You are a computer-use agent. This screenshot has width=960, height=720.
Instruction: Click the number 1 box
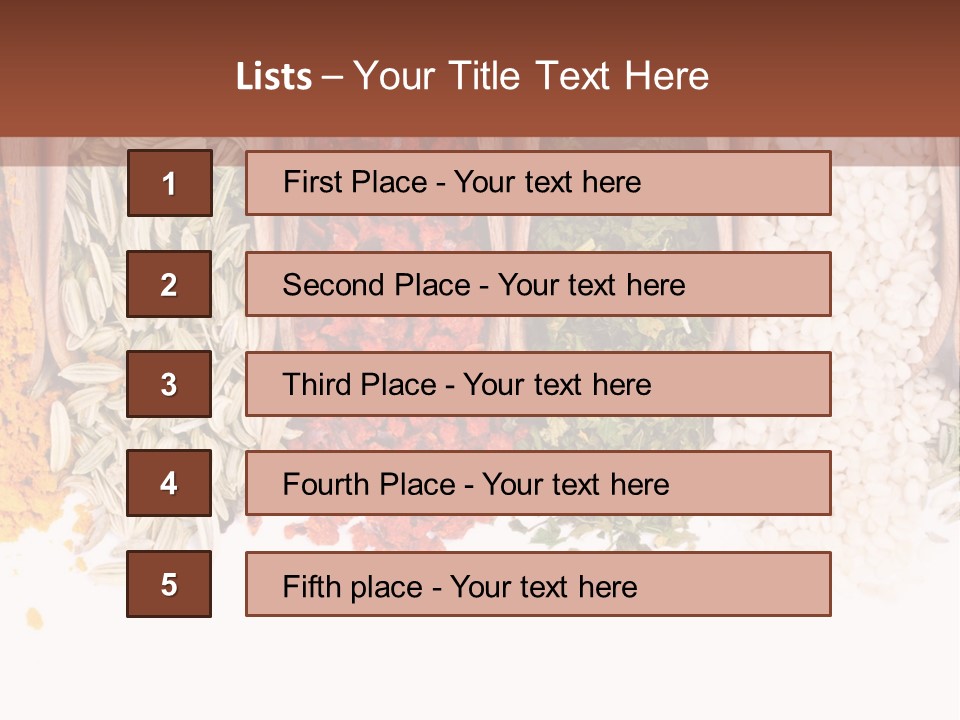[x=170, y=183]
